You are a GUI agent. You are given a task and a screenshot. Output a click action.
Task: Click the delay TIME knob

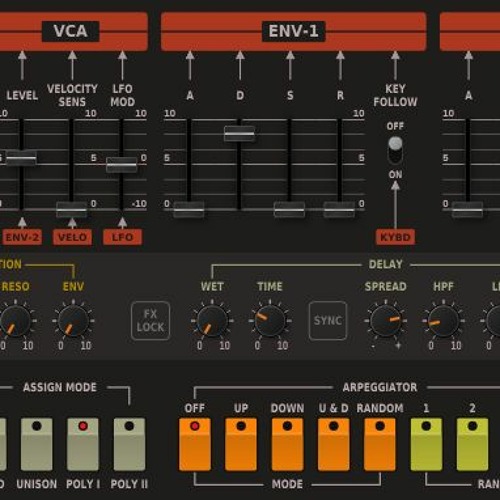point(270,321)
